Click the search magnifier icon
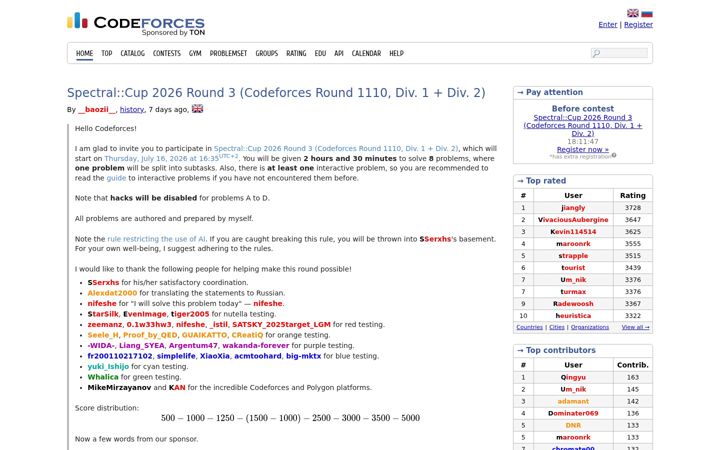Viewport: 720px width, 450px height. [596, 53]
